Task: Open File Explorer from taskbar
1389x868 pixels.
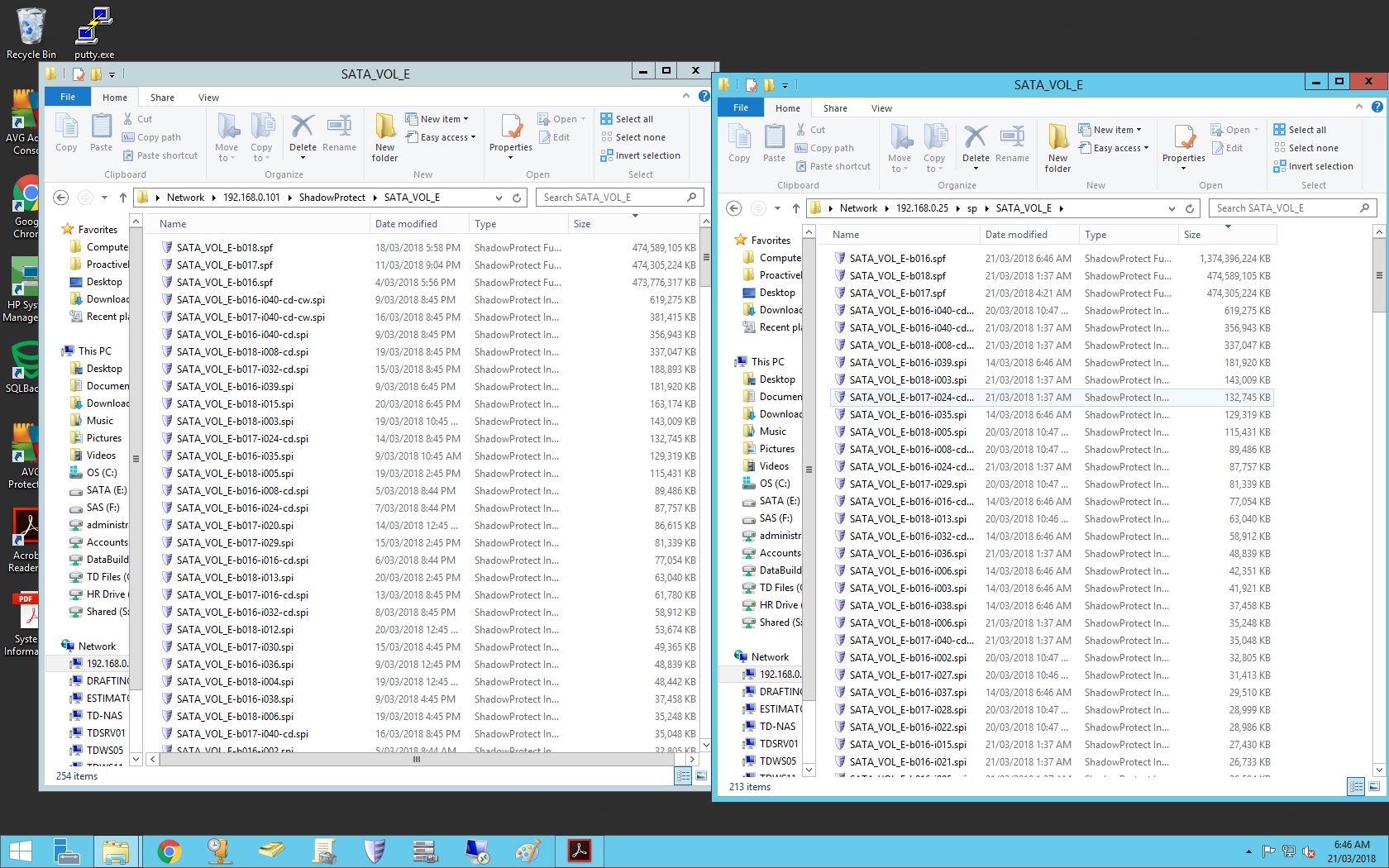Action: [x=116, y=851]
